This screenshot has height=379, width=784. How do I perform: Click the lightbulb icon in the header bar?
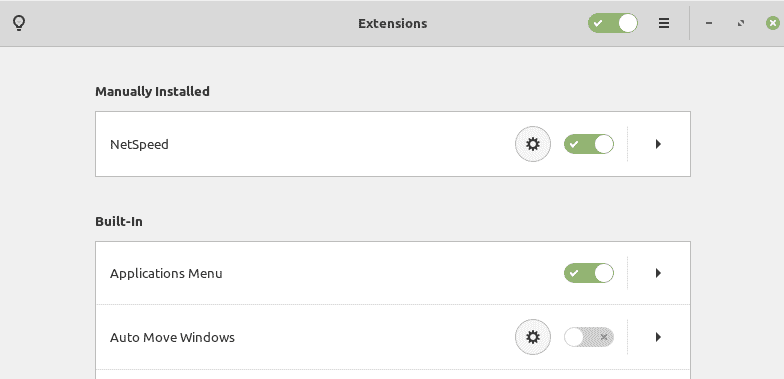18,23
